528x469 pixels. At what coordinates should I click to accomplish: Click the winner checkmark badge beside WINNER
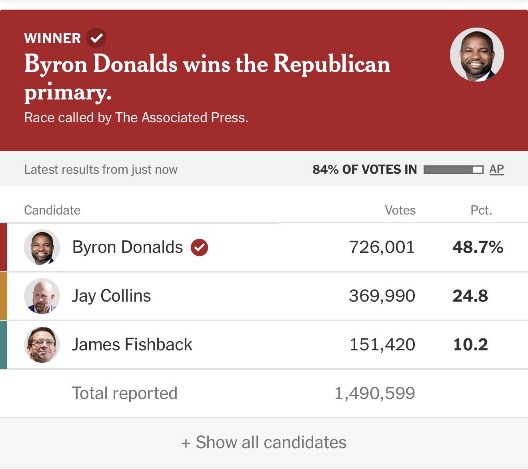[96, 38]
